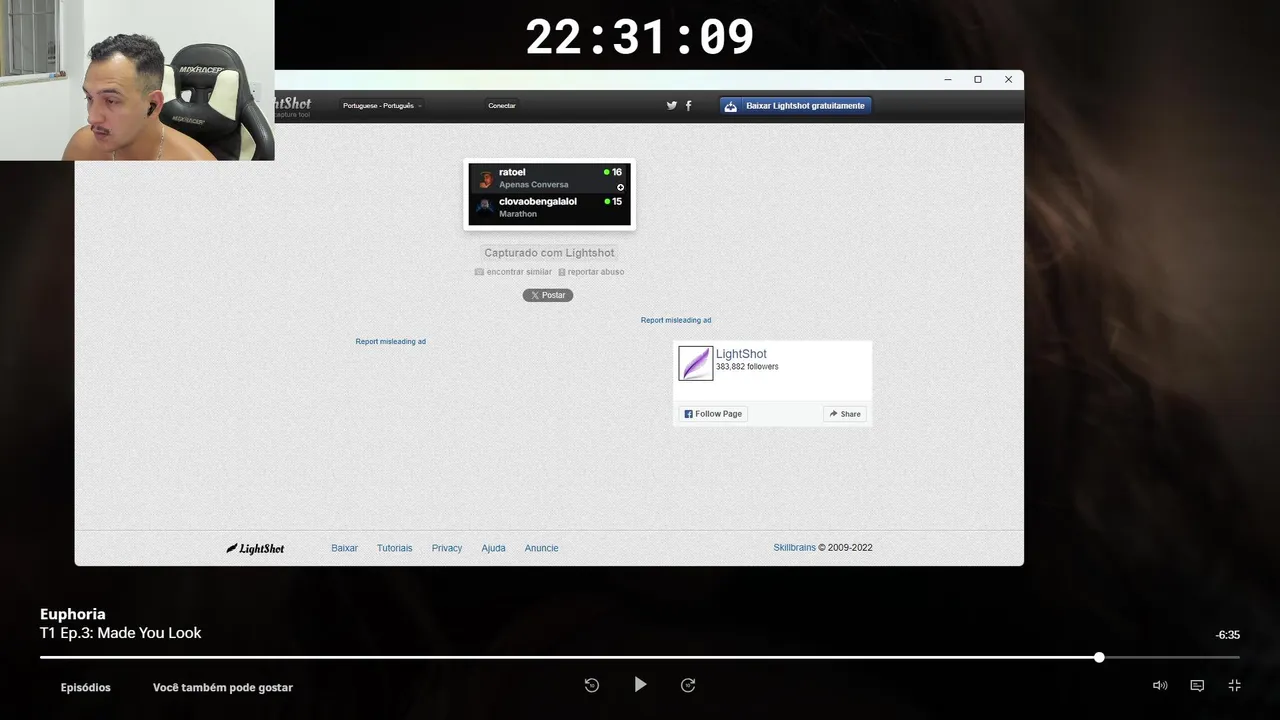1280x720 pixels.
Task: Open the captured screenshot thumbnail
Action: tap(549, 194)
